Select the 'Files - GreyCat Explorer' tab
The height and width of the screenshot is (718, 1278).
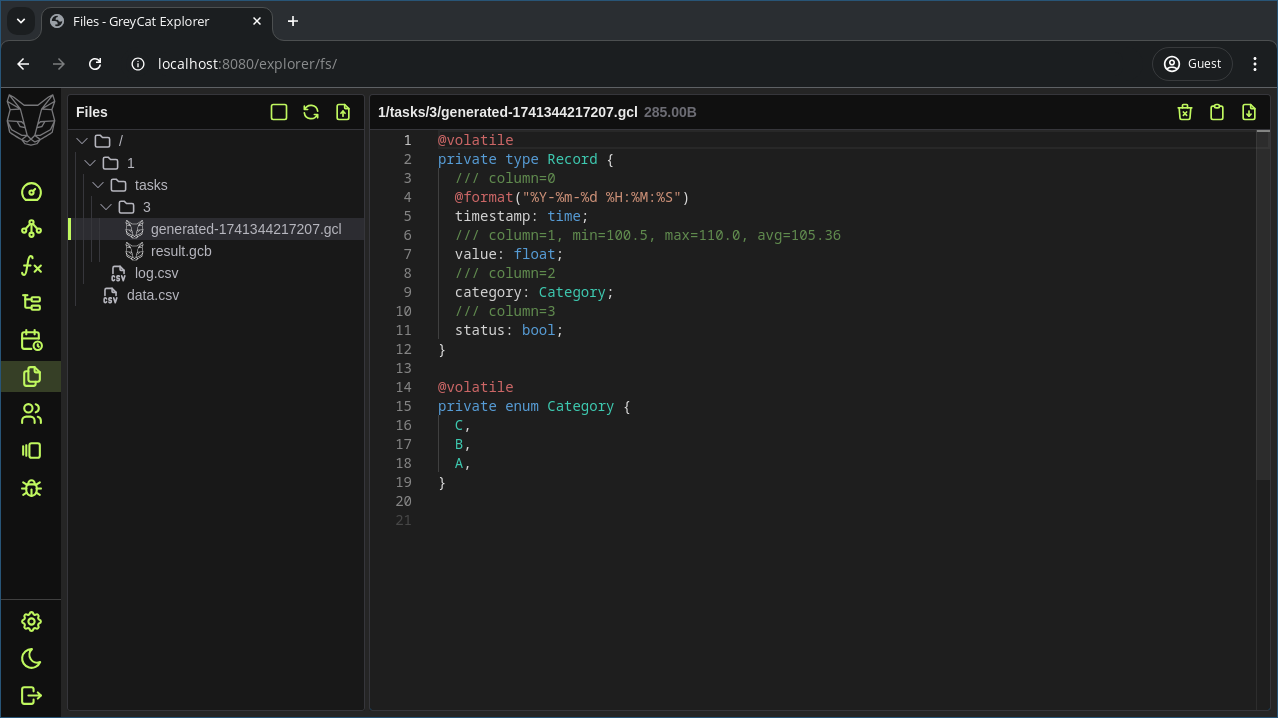(157, 21)
